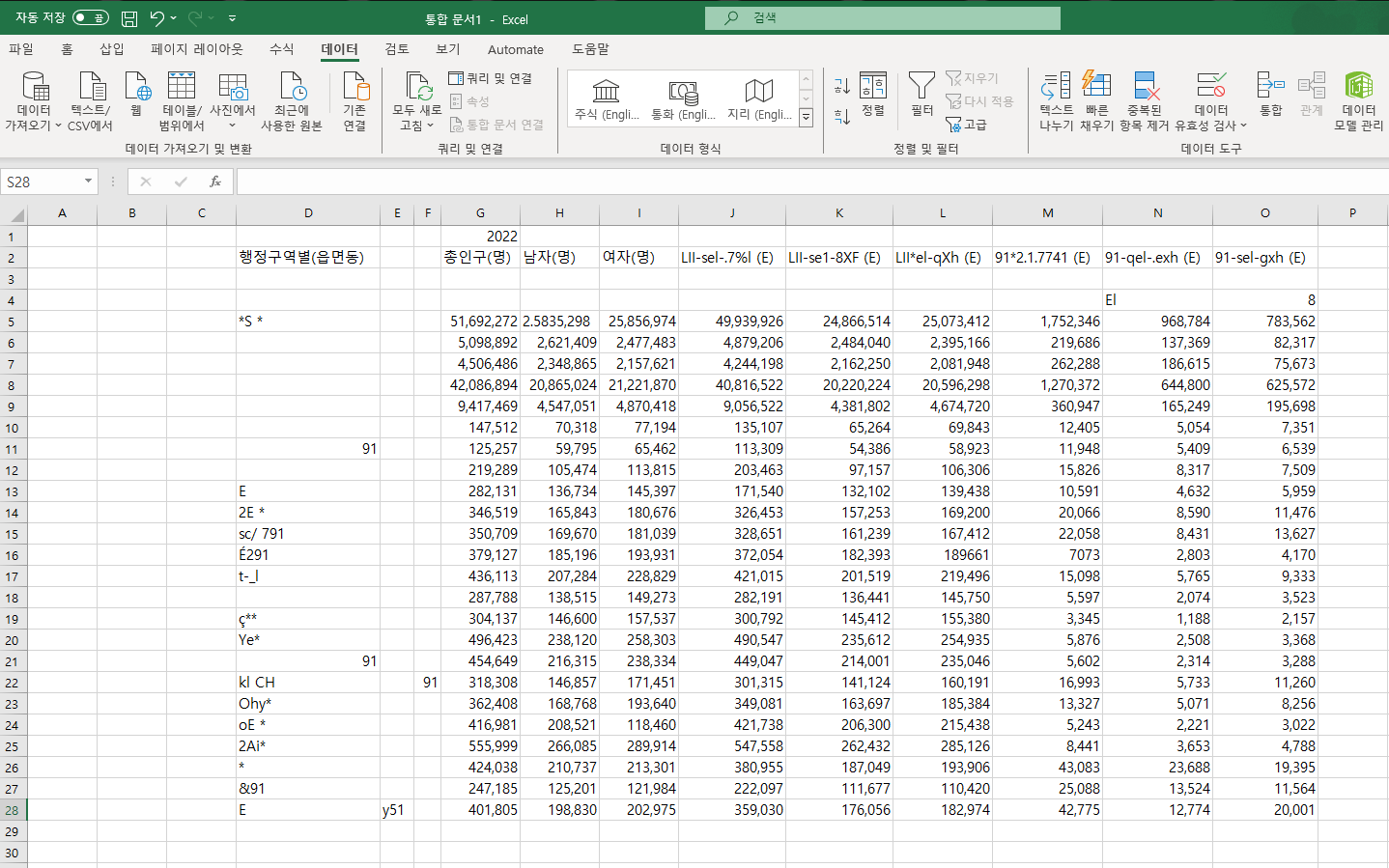Click cell with value 1,752,346

1048,321
